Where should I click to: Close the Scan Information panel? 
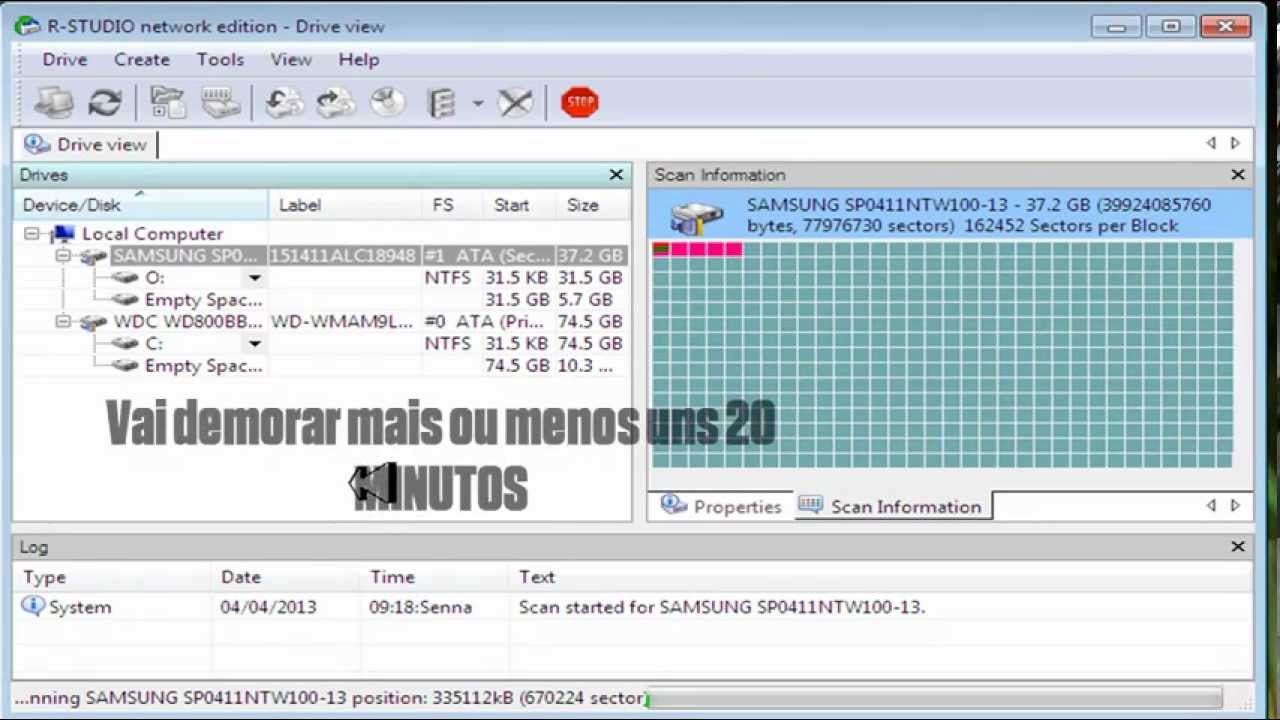pyautogui.click(x=1238, y=175)
